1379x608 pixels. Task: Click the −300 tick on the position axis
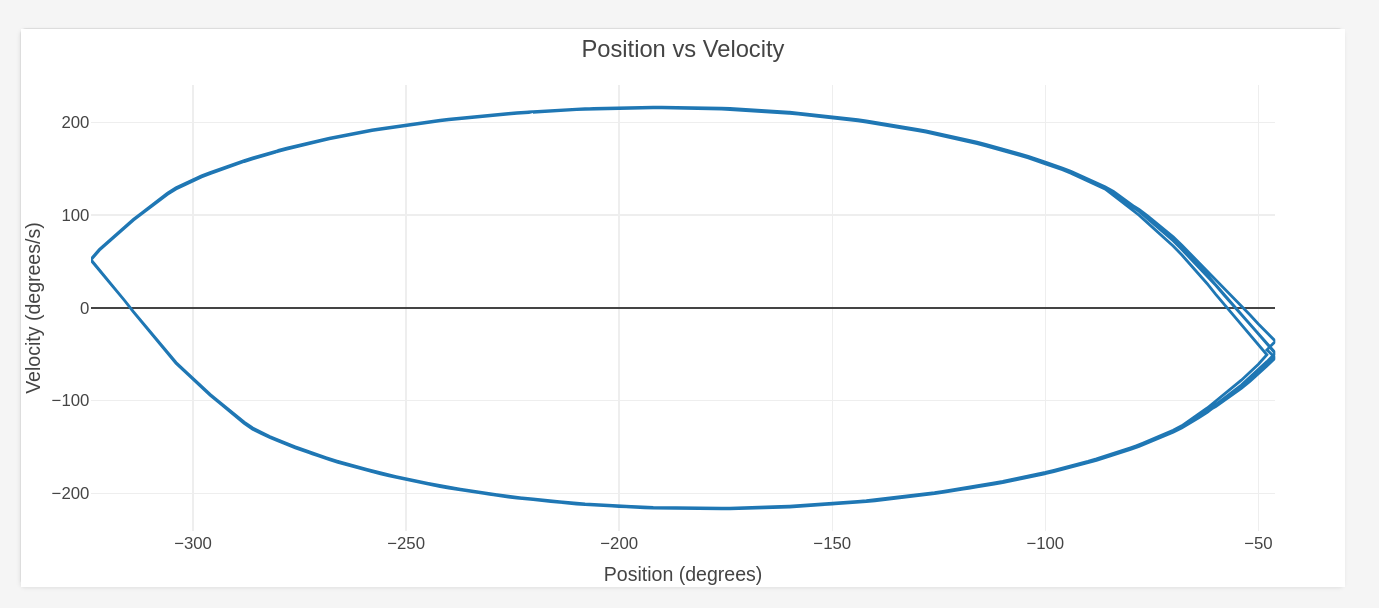click(x=193, y=544)
